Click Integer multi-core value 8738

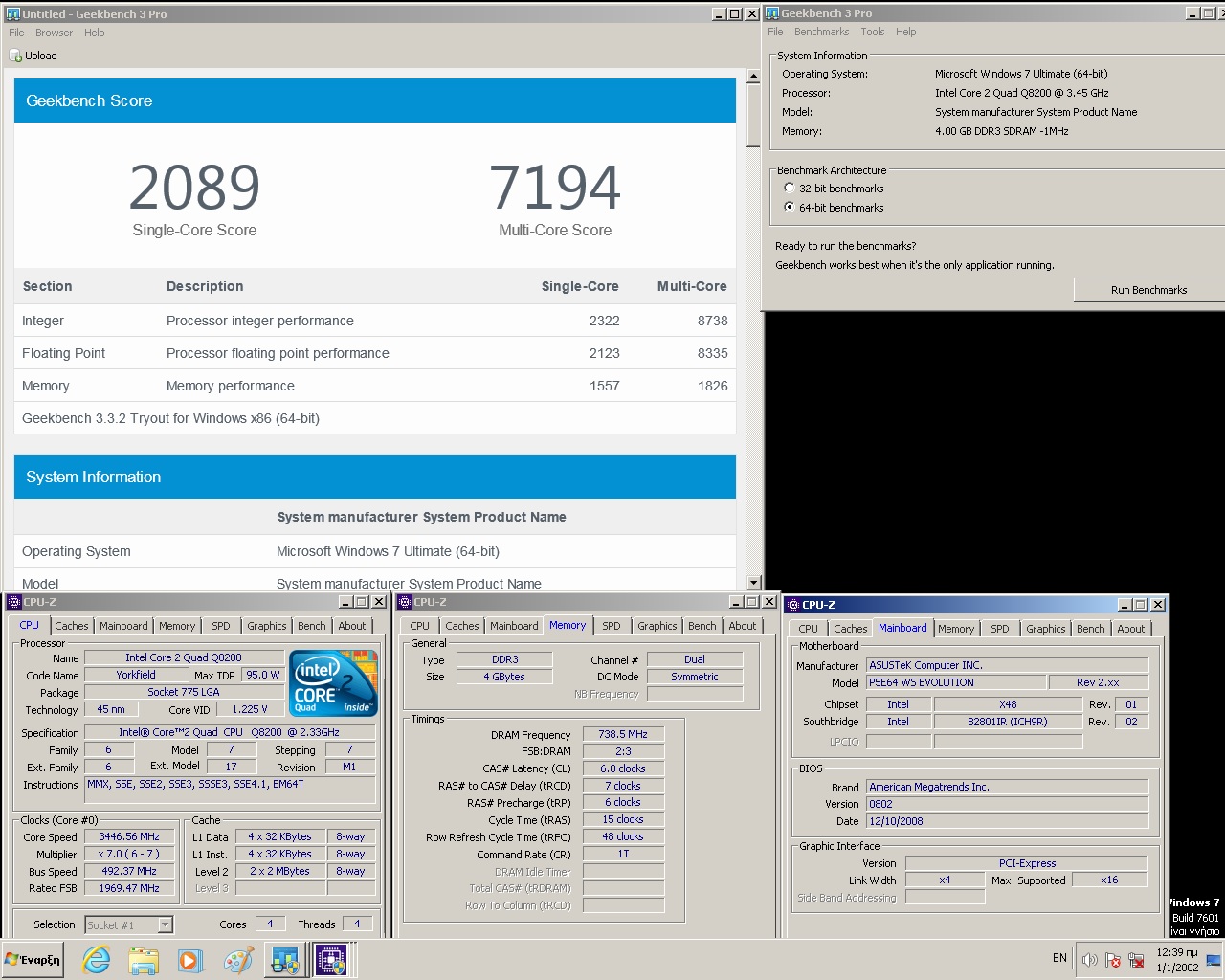coord(712,321)
